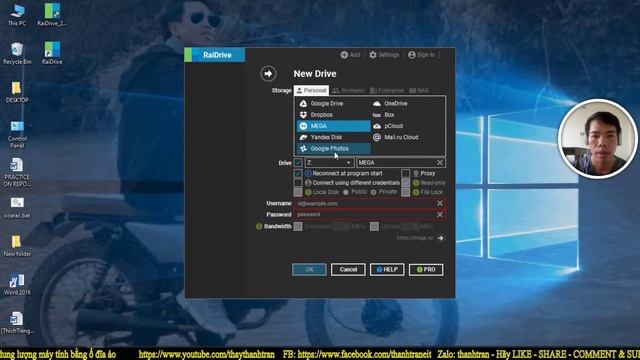Enable the Proxy checkbox

point(405,173)
